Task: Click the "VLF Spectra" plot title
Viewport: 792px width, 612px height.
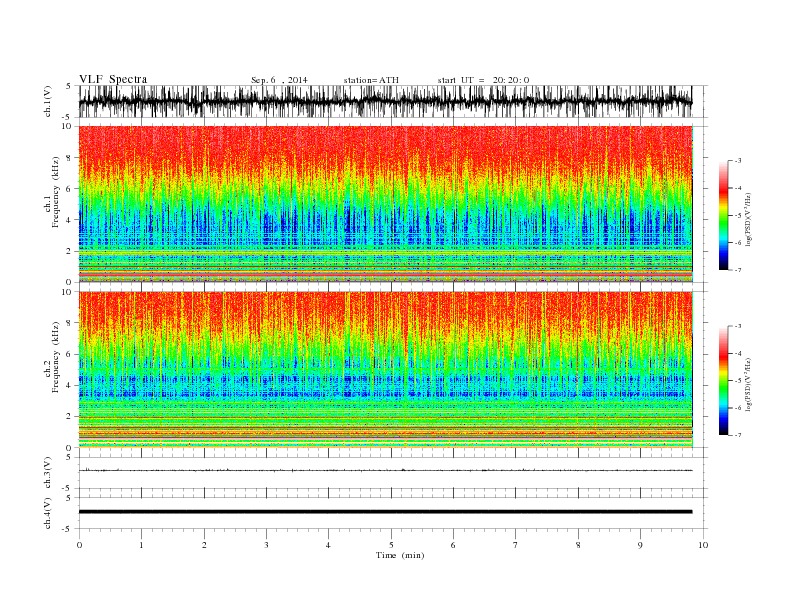Action: pos(113,79)
